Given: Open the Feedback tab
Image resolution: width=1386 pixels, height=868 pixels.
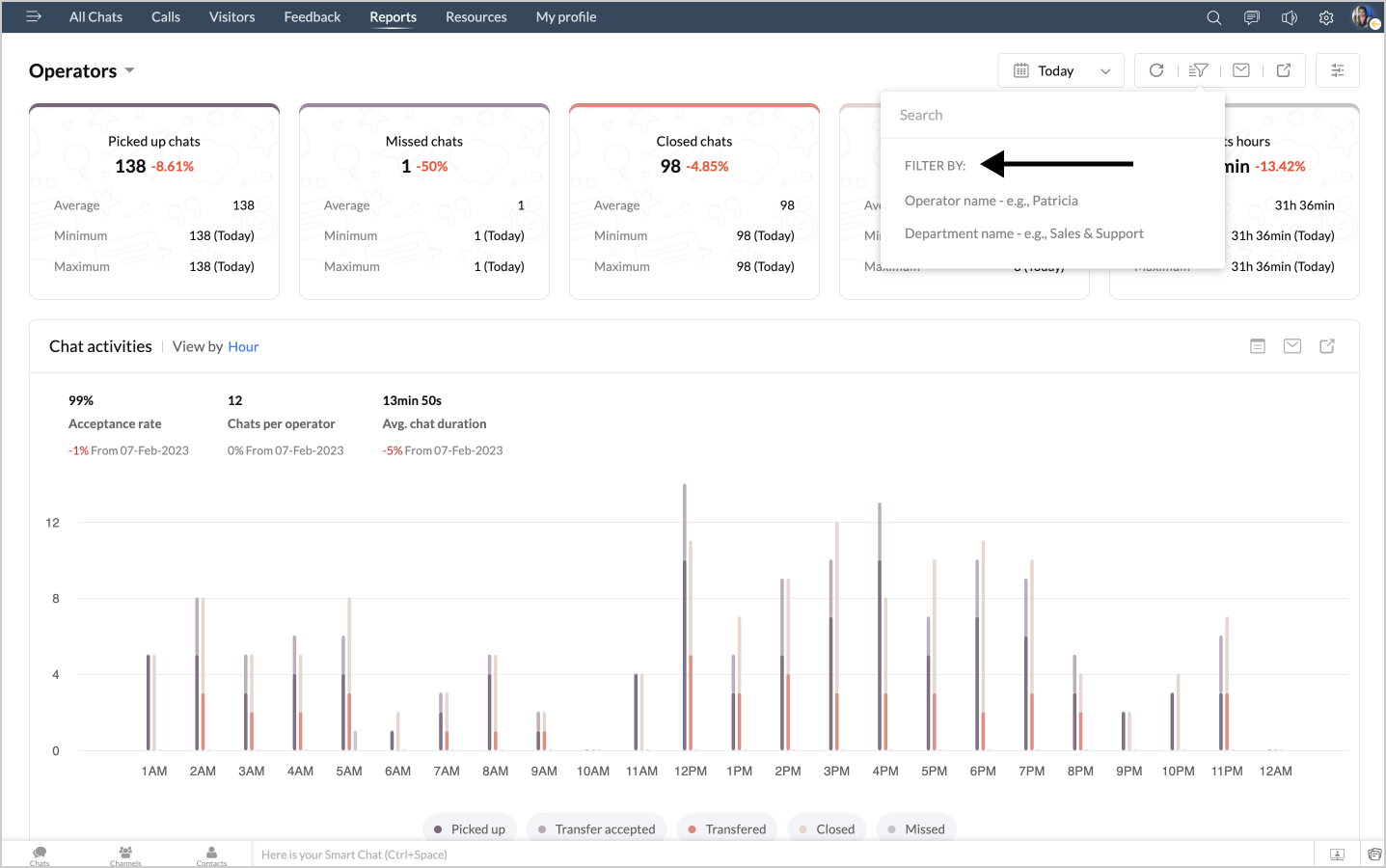Looking at the screenshot, I should pyautogui.click(x=312, y=17).
